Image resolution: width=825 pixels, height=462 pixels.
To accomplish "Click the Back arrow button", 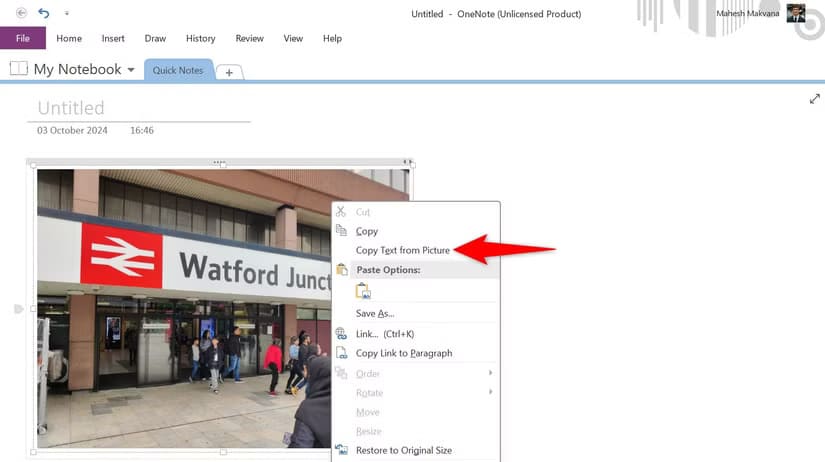I will pos(22,13).
